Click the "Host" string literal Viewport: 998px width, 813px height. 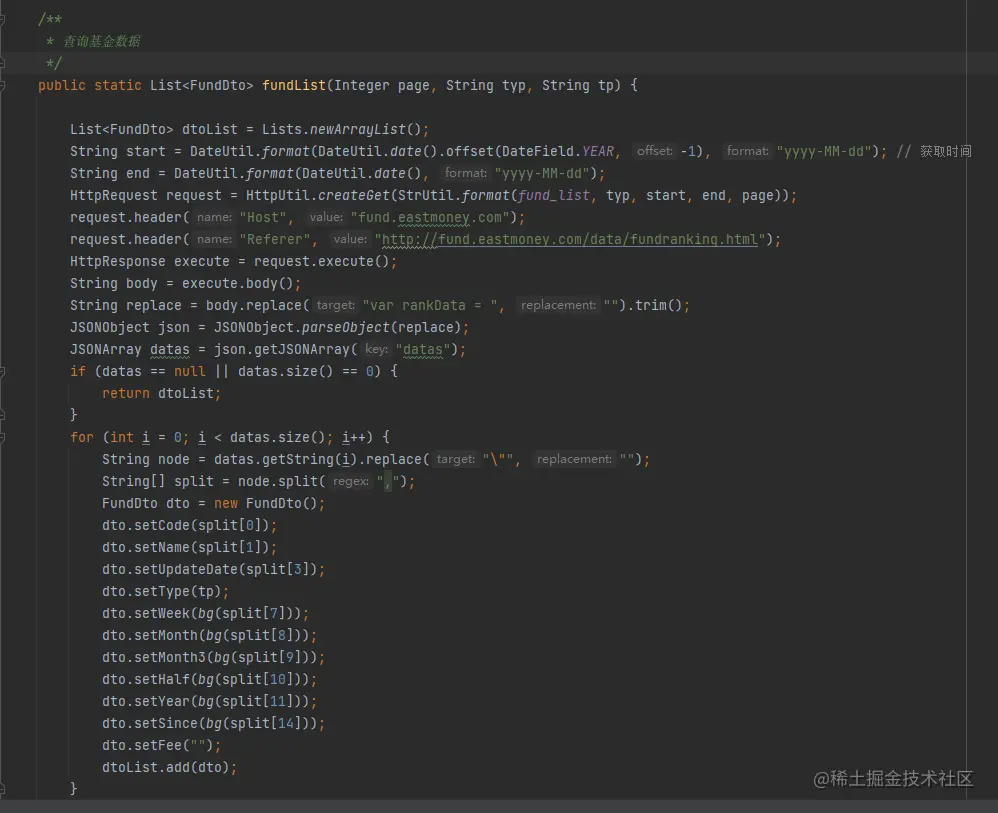point(263,218)
